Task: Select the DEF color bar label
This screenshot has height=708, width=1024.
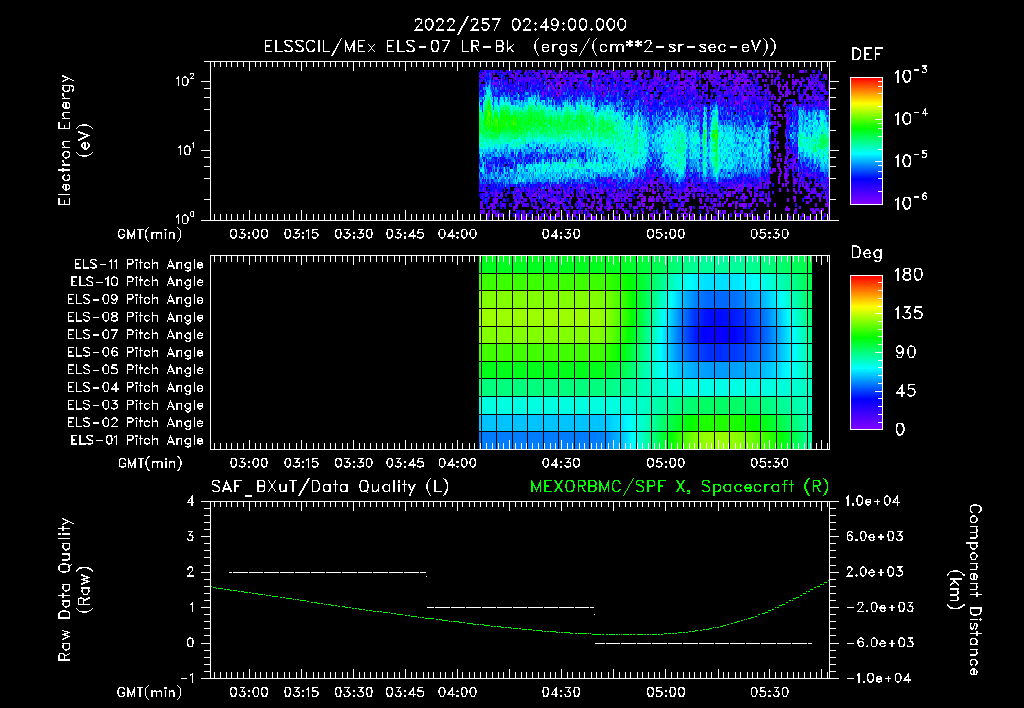Action: coord(866,55)
